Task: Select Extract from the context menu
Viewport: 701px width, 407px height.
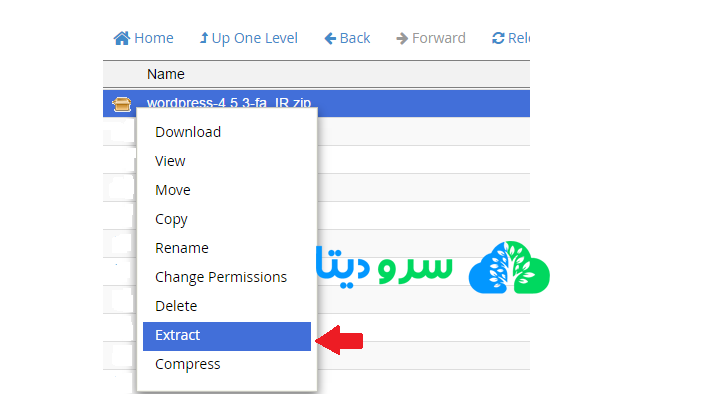Action: 178,335
